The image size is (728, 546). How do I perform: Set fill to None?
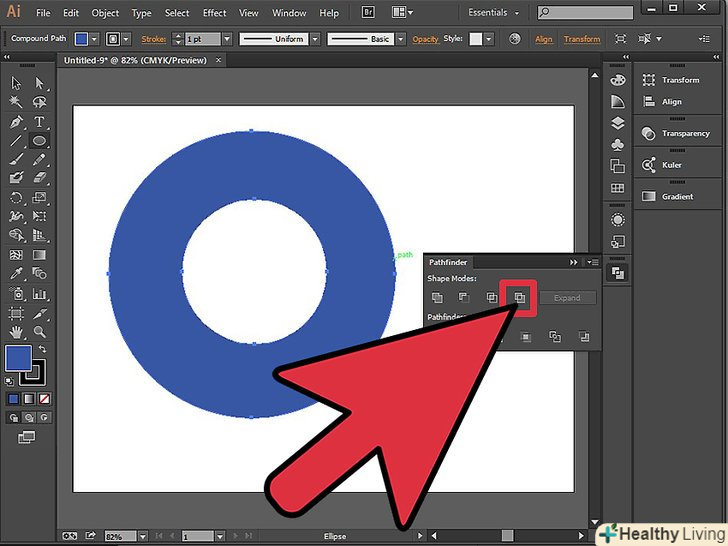43,399
